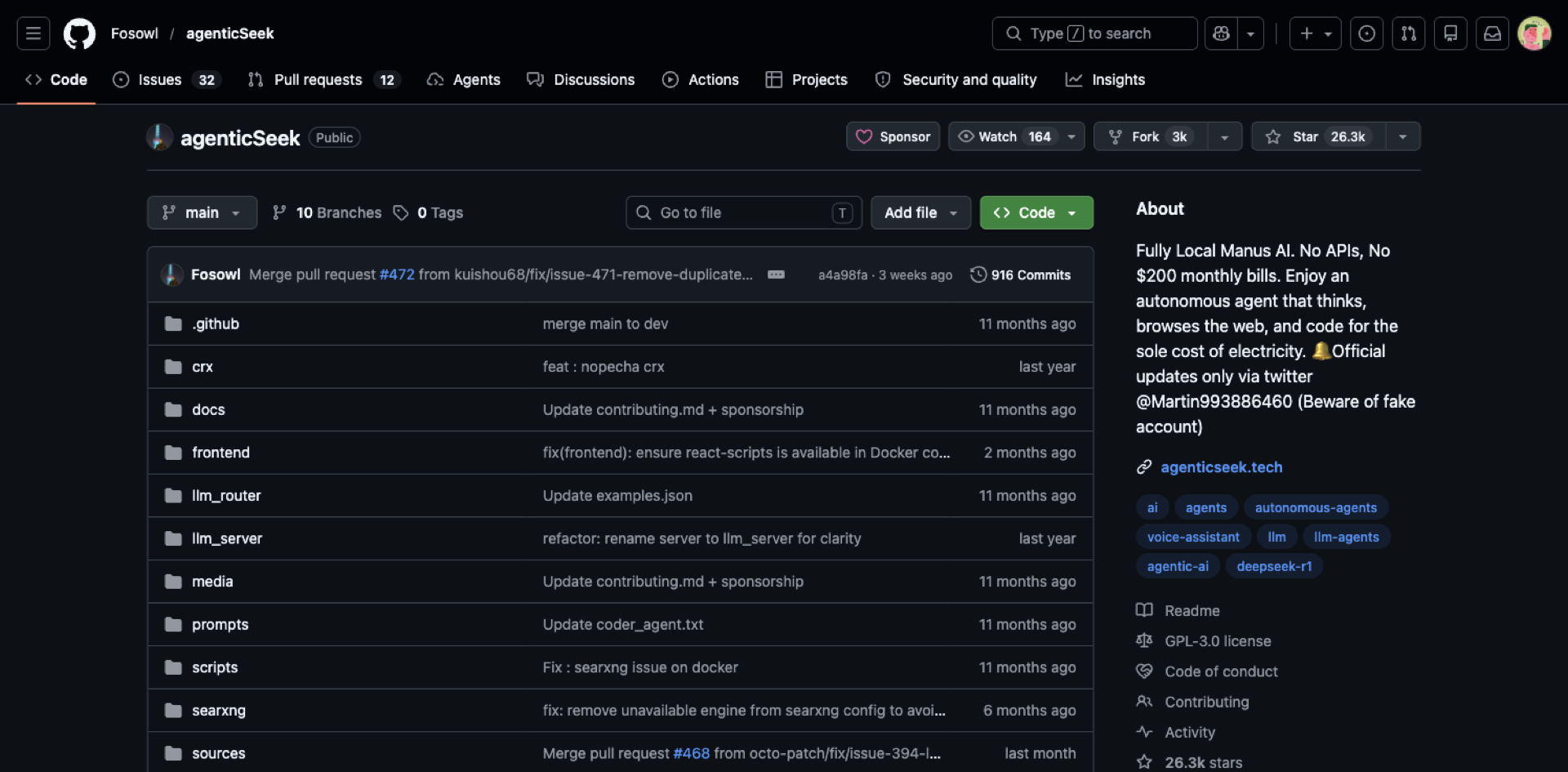View the 916 Commits history
The width and height of the screenshot is (1568, 772).
[1021, 274]
